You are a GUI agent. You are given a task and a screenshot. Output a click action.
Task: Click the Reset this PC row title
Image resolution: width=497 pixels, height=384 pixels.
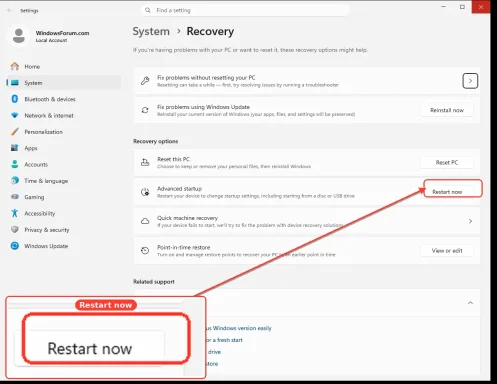pyautogui.click(x=173, y=159)
